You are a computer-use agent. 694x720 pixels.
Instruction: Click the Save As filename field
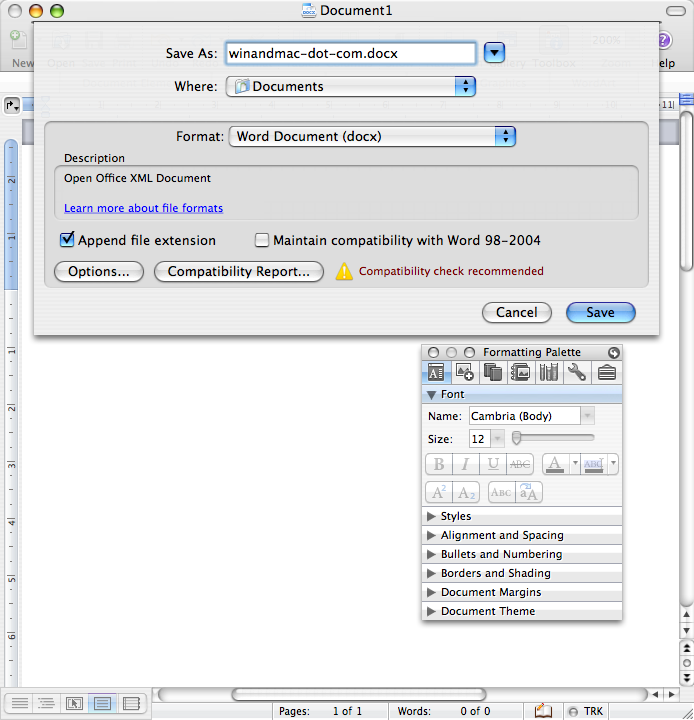[351, 53]
